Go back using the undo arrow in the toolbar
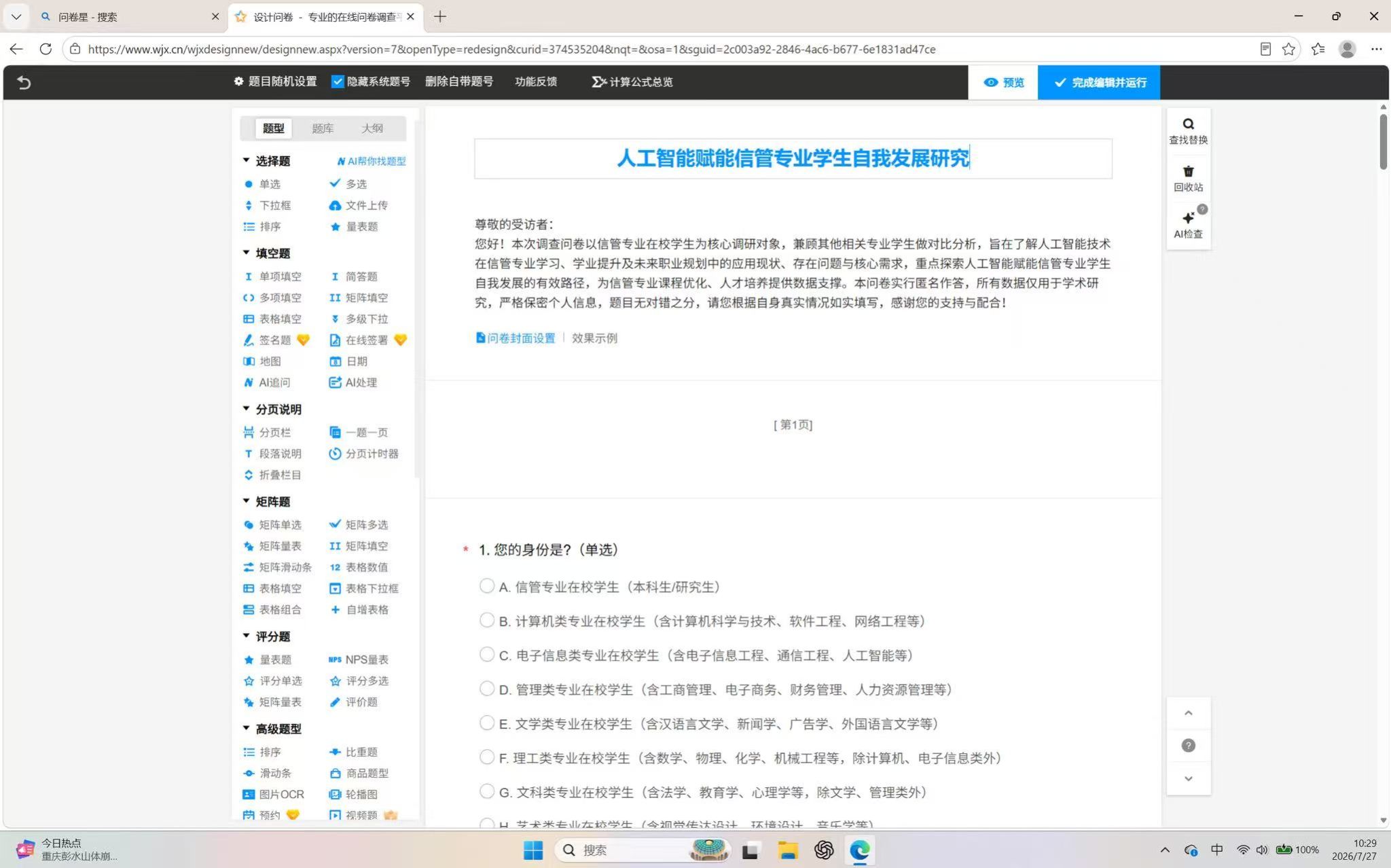This screenshot has height=868, width=1391. tap(24, 82)
